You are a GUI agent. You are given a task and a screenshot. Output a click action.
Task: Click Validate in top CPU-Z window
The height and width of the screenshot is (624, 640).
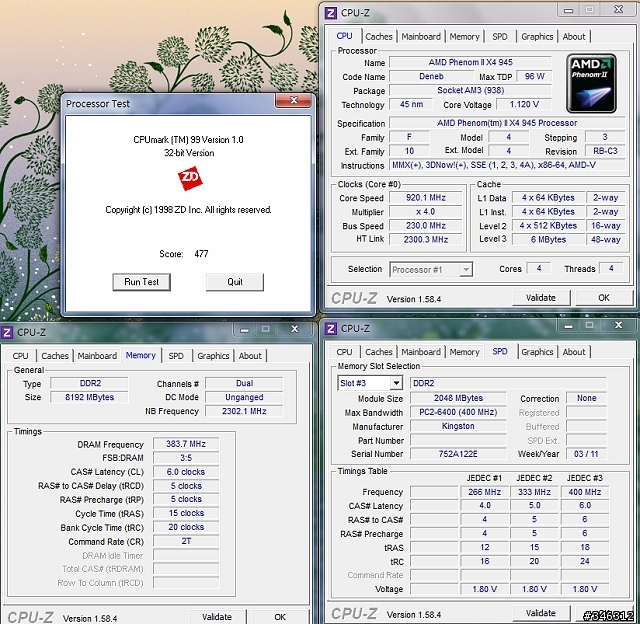coord(541,298)
